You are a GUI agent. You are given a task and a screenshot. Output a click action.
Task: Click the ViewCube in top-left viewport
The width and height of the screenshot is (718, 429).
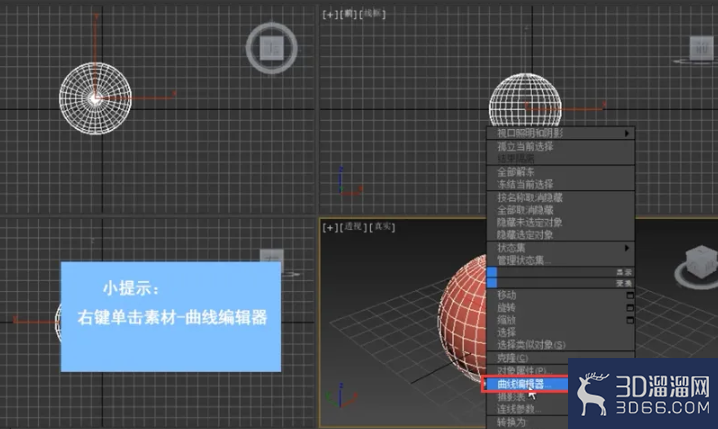(272, 48)
